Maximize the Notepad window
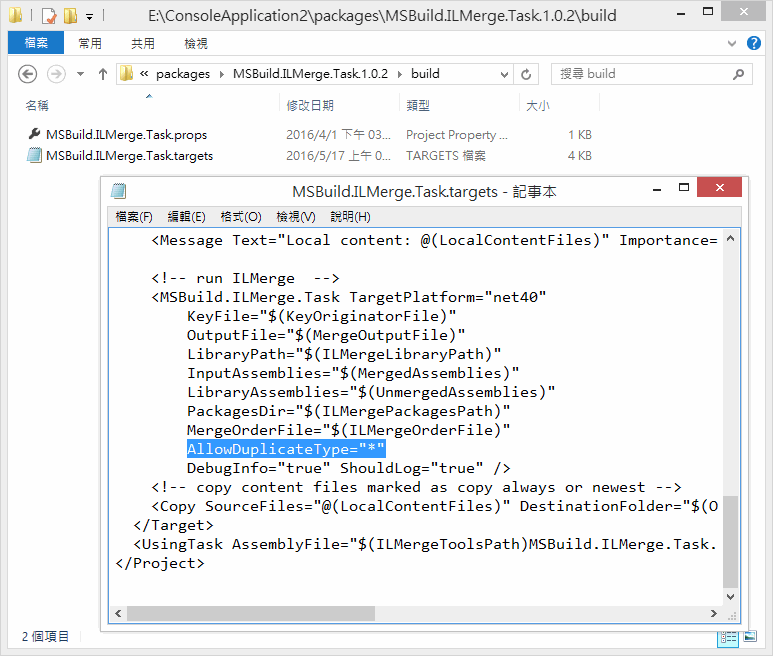This screenshot has width=773, height=656. tap(684, 188)
